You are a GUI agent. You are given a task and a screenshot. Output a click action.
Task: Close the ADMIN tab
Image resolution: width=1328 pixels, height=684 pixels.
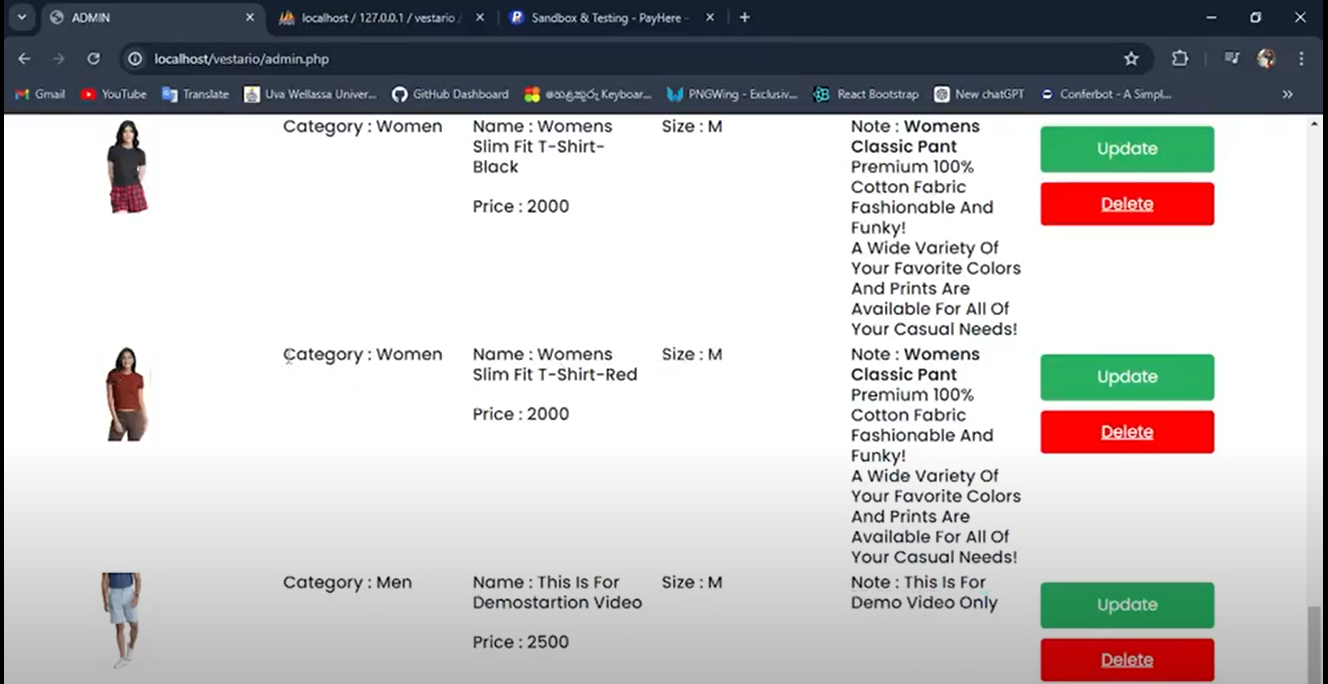(x=250, y=18)
